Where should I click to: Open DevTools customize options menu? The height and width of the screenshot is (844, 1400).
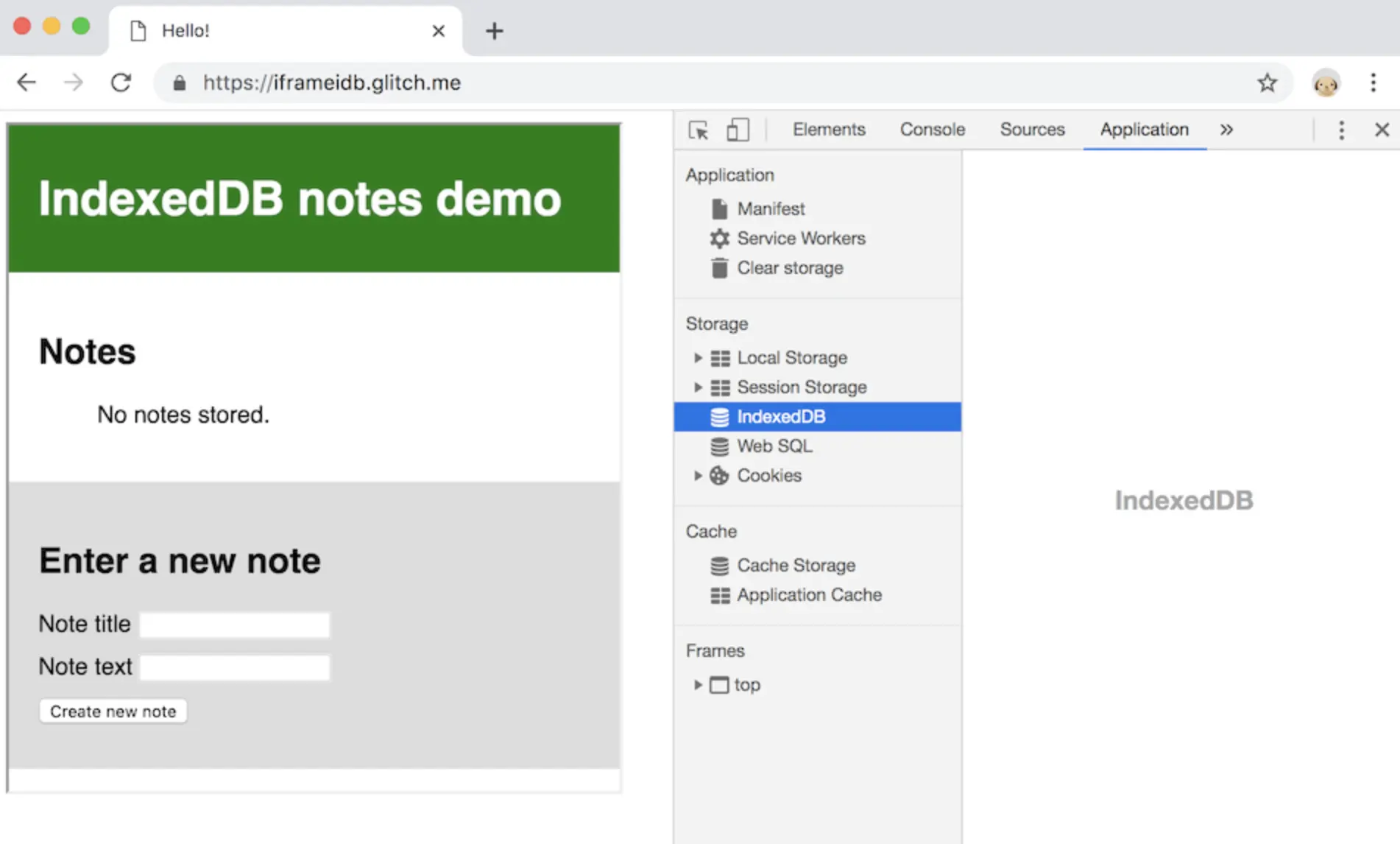pyautogui.click(x=1341, y=130)
